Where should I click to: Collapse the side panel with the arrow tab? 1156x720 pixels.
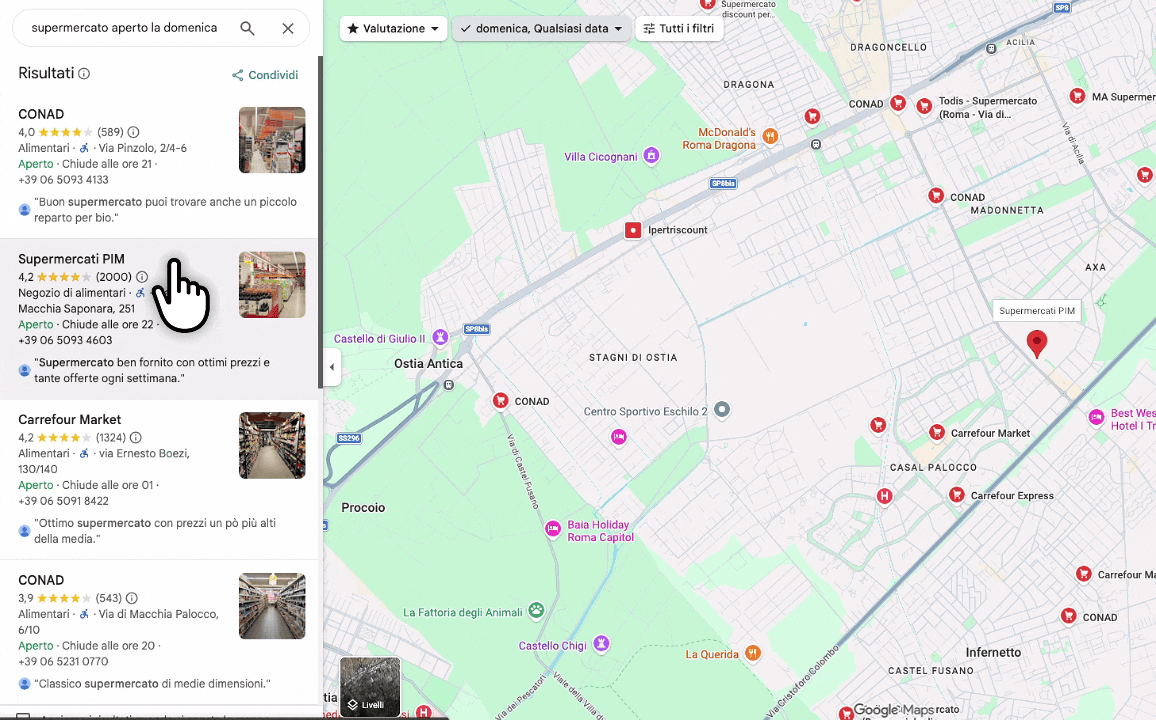click(332, 367)
